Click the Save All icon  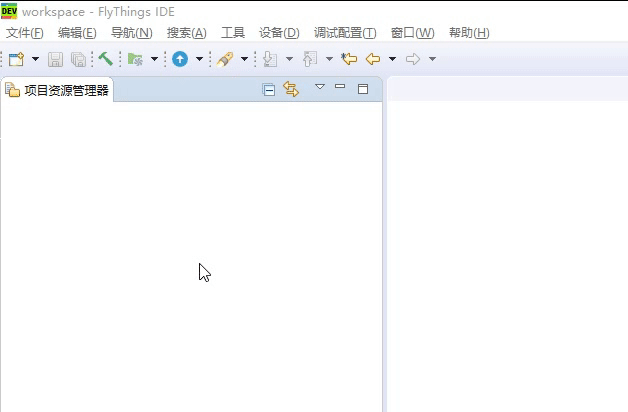pyautogui.click(x=78, y=59)
